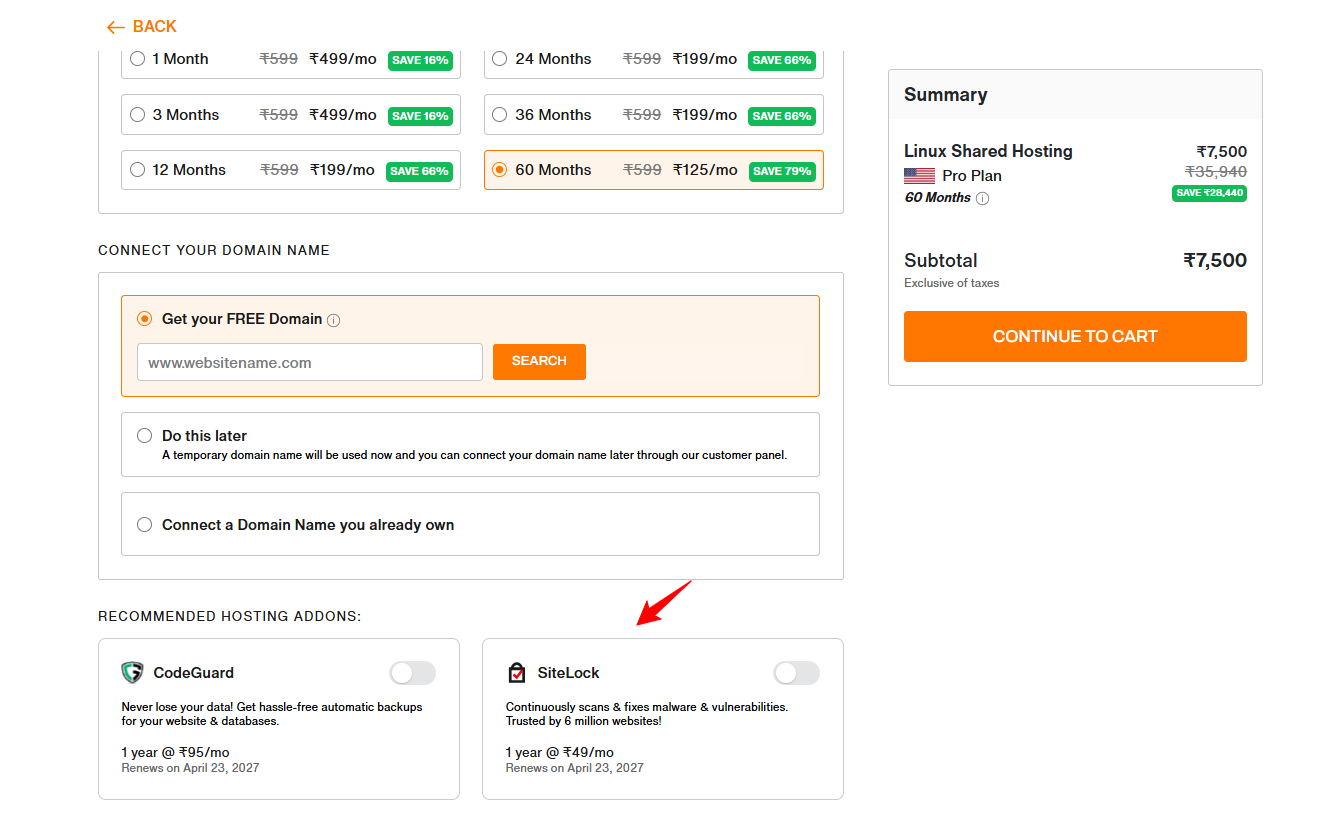The width and height of the screenshot is (1333, 815).
Task: Click the CodeGuard shield logo
Action: click(x=132, y=673)
